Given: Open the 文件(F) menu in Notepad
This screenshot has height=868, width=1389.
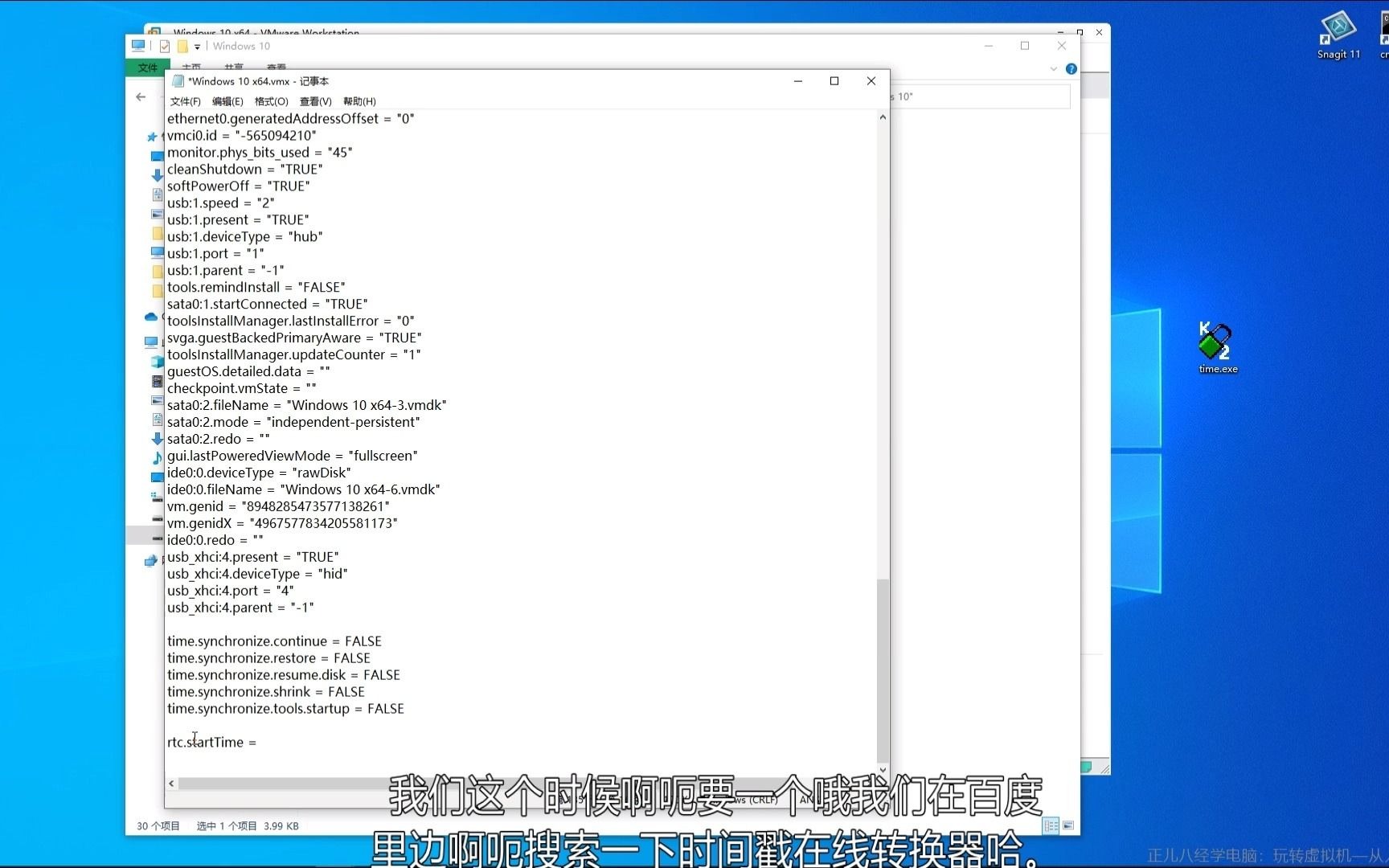Looking at the screenshot, I should pyautogui.click(x=185, y=101).
